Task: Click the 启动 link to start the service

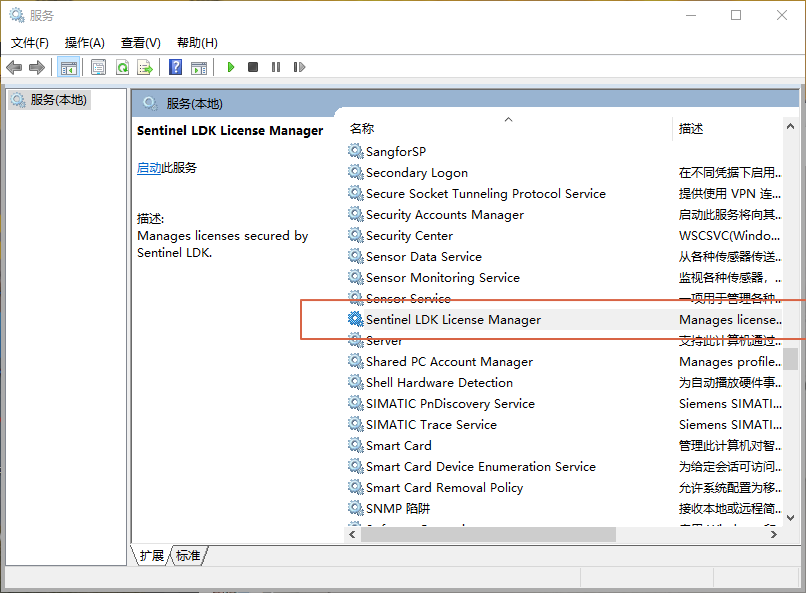Action: pos(149,168)
